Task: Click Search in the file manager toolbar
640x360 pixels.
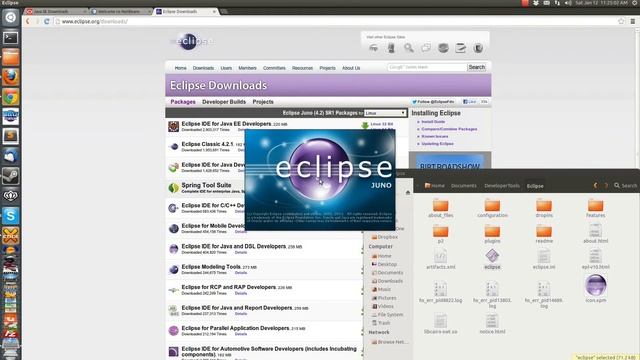Action: [x=626, y=186]
